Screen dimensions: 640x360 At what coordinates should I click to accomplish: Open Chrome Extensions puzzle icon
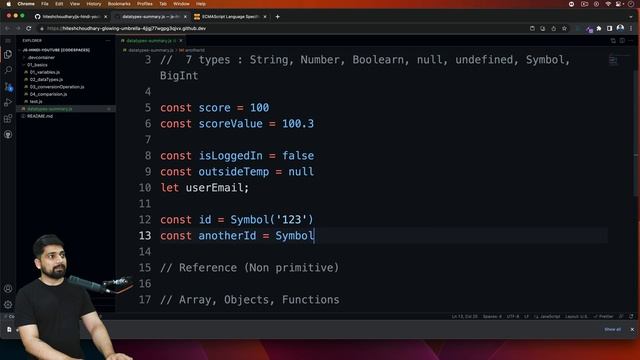pyautogui.click(x=599, y=28)
